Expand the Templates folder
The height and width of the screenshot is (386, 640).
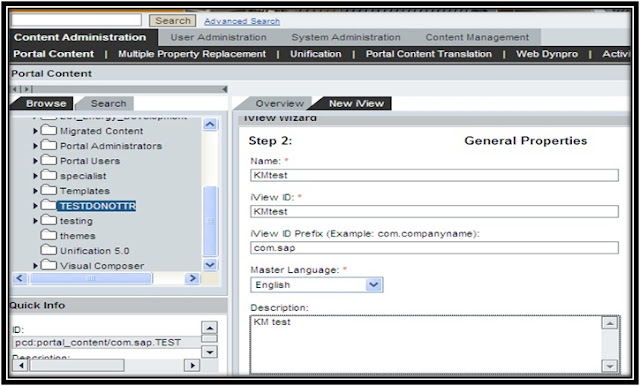tap(35, 191)
